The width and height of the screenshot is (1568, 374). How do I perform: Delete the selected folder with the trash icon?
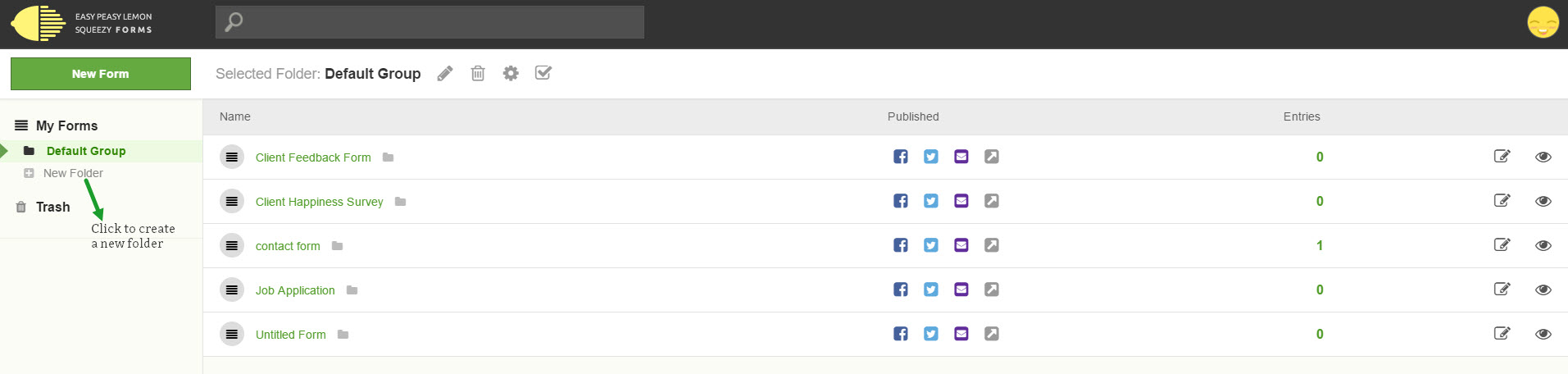tap(478, 74)
